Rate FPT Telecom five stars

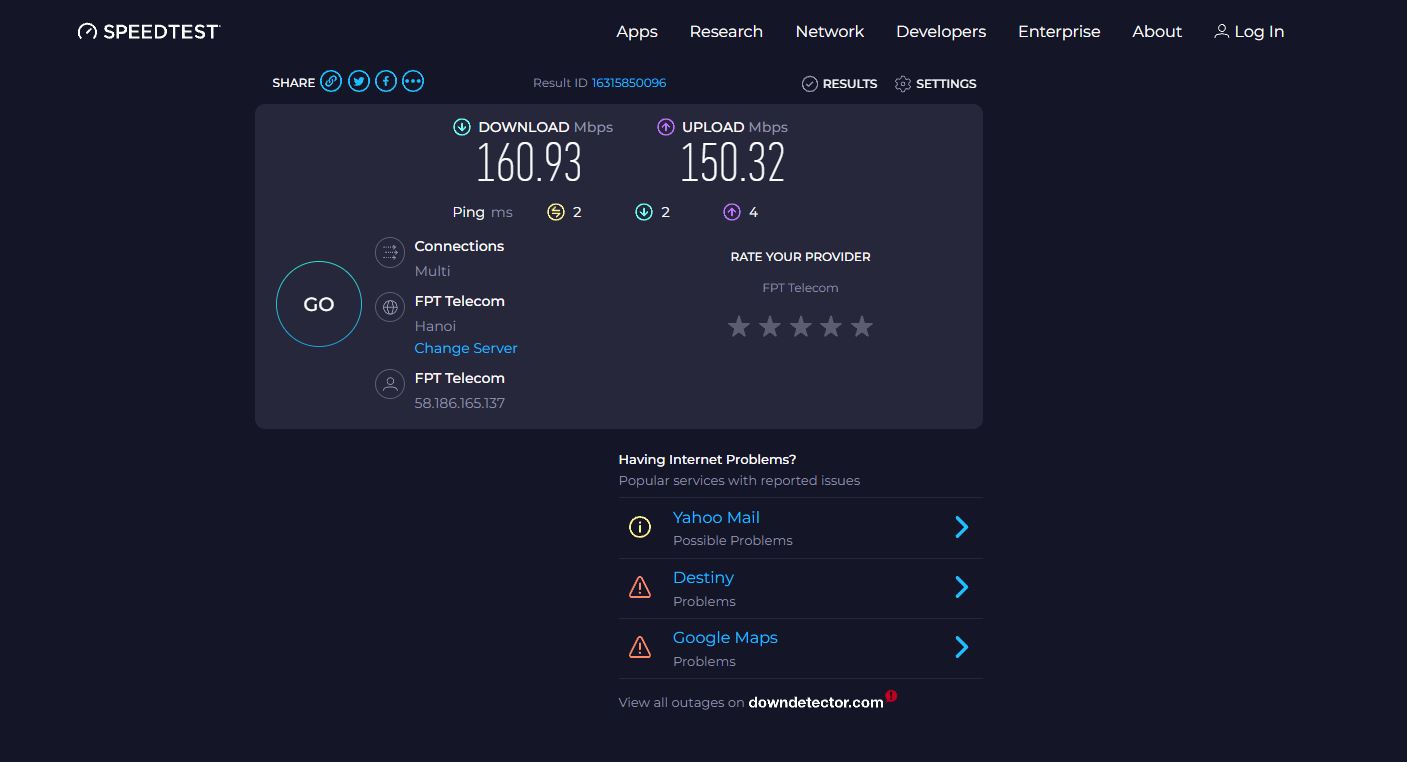862,327
